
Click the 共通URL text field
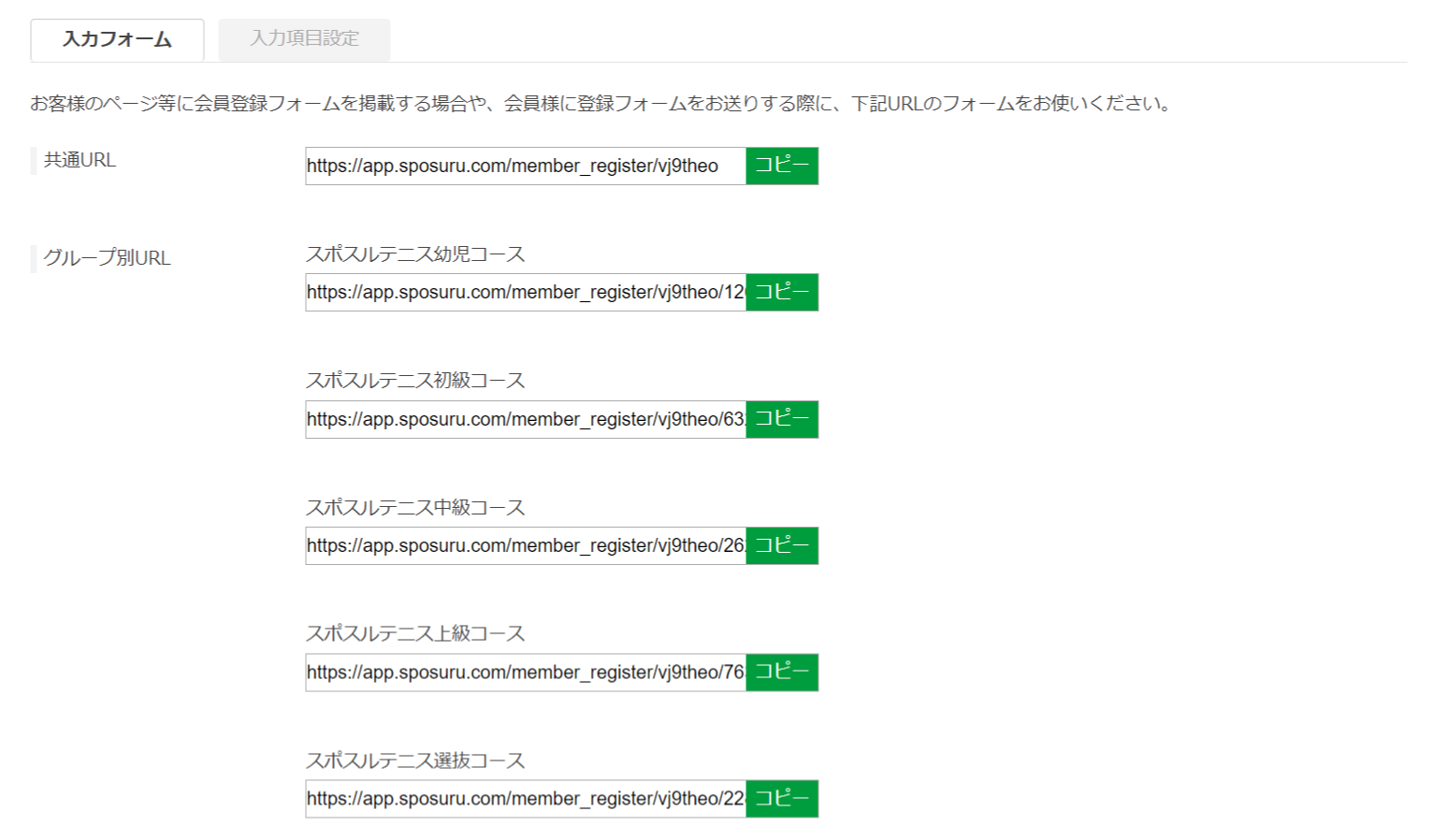click(x=526, y=166)
